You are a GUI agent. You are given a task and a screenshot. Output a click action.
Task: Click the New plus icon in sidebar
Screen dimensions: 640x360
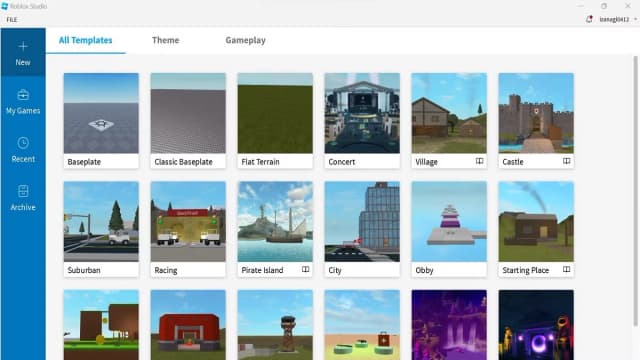pyautogui.click(x=23, y=46)
